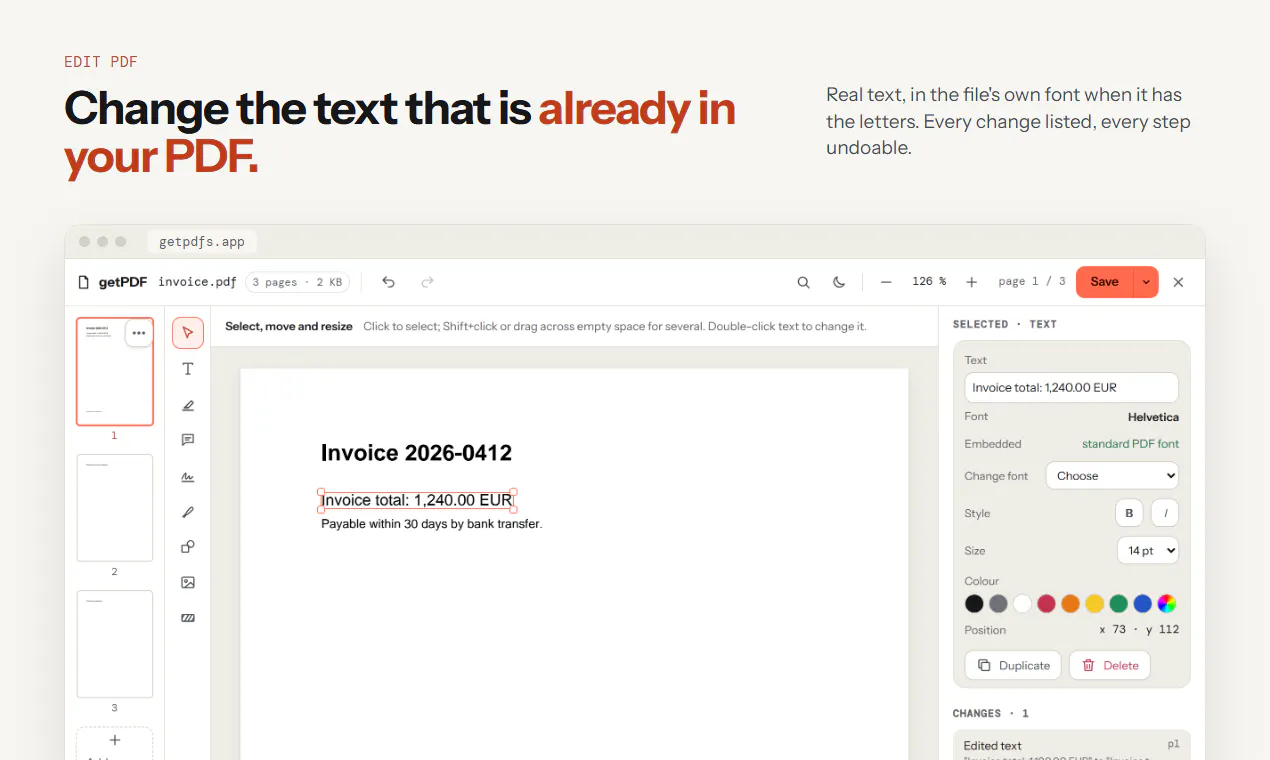The image size is (1270, 760).
Task: Click the "page 1 / 3" indicator
Action: click(x=1032, y=282)
